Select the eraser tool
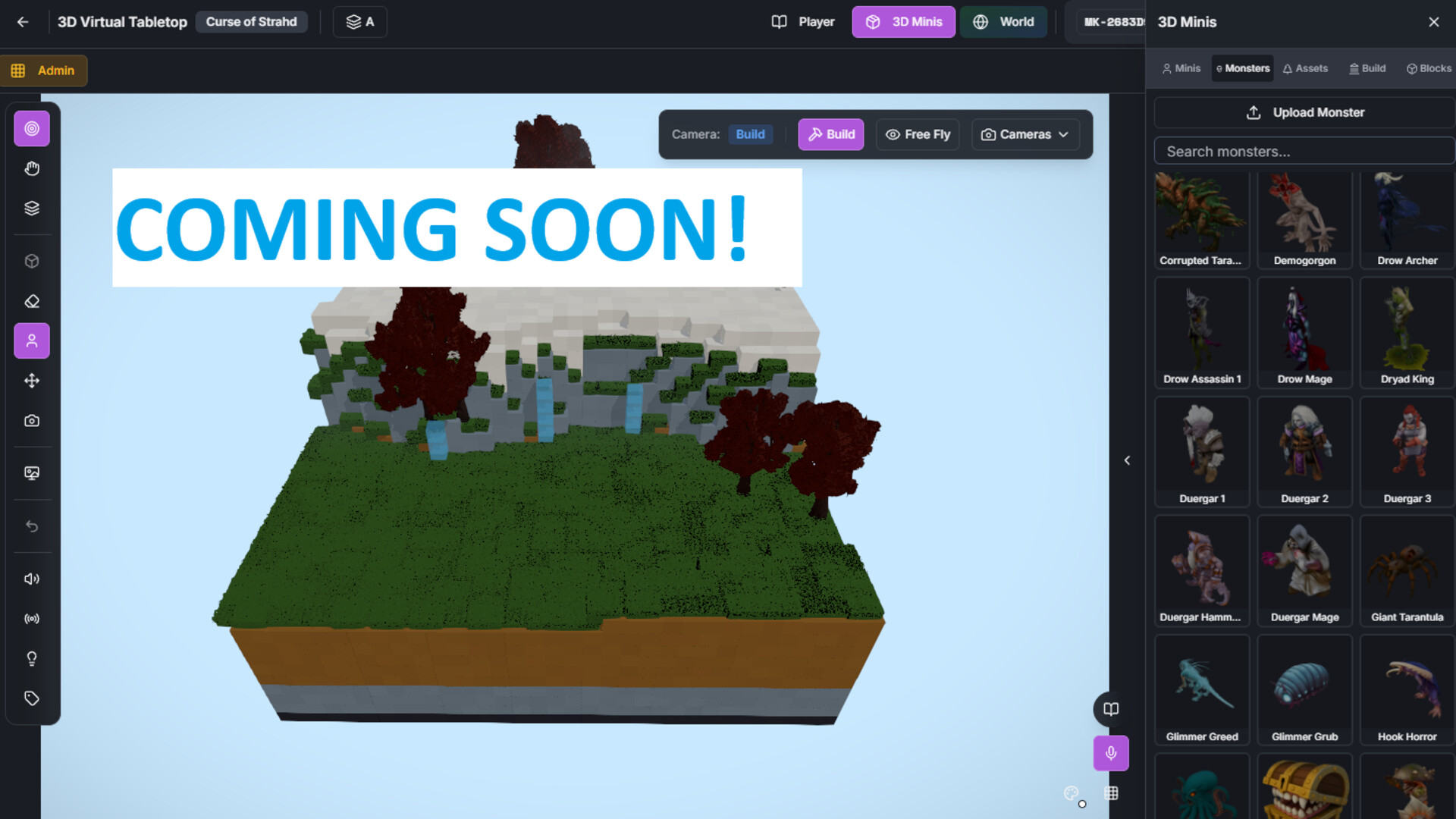1456x819 pixels. (32, 301)
